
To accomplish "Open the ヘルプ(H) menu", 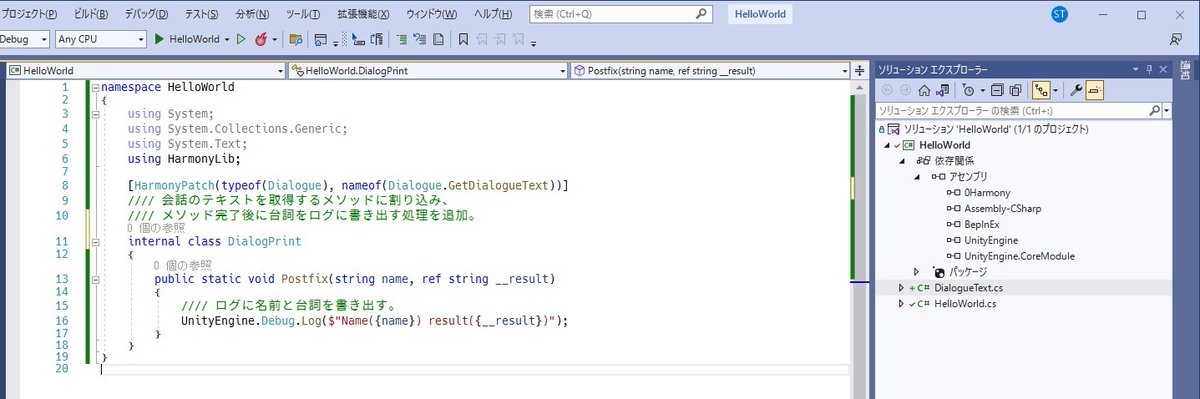I will click(x=492, y=14).
